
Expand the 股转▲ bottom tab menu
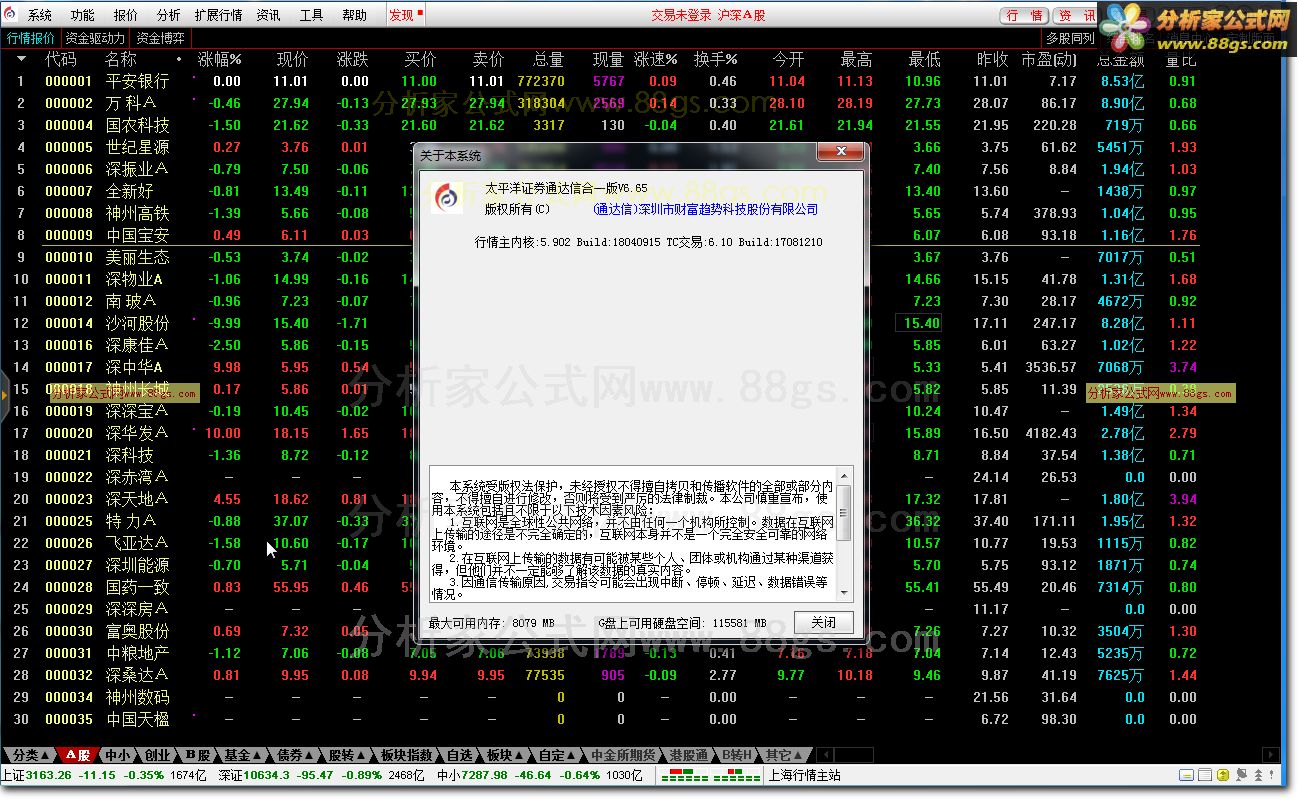349,755
